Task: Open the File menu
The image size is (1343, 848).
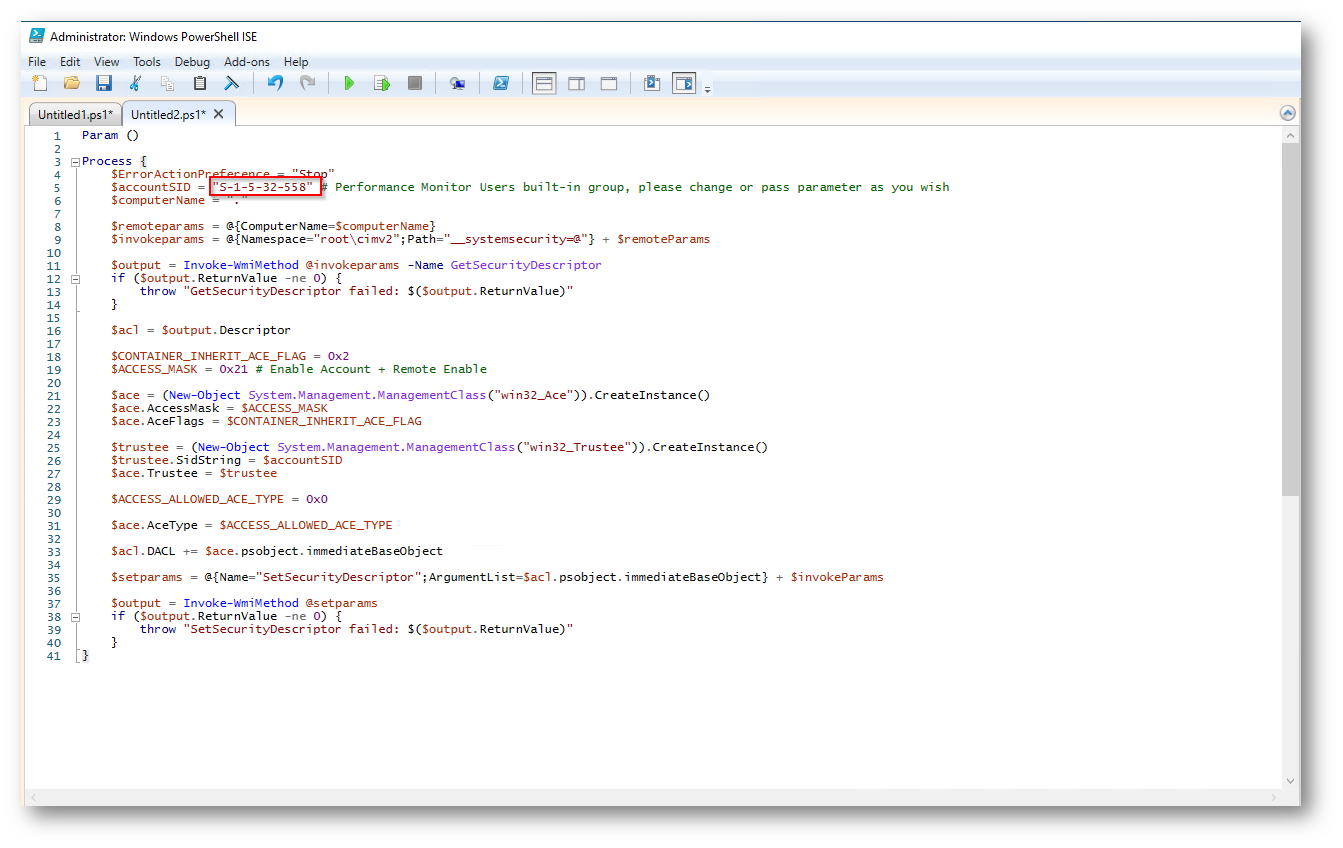Action: pos(37,62)
